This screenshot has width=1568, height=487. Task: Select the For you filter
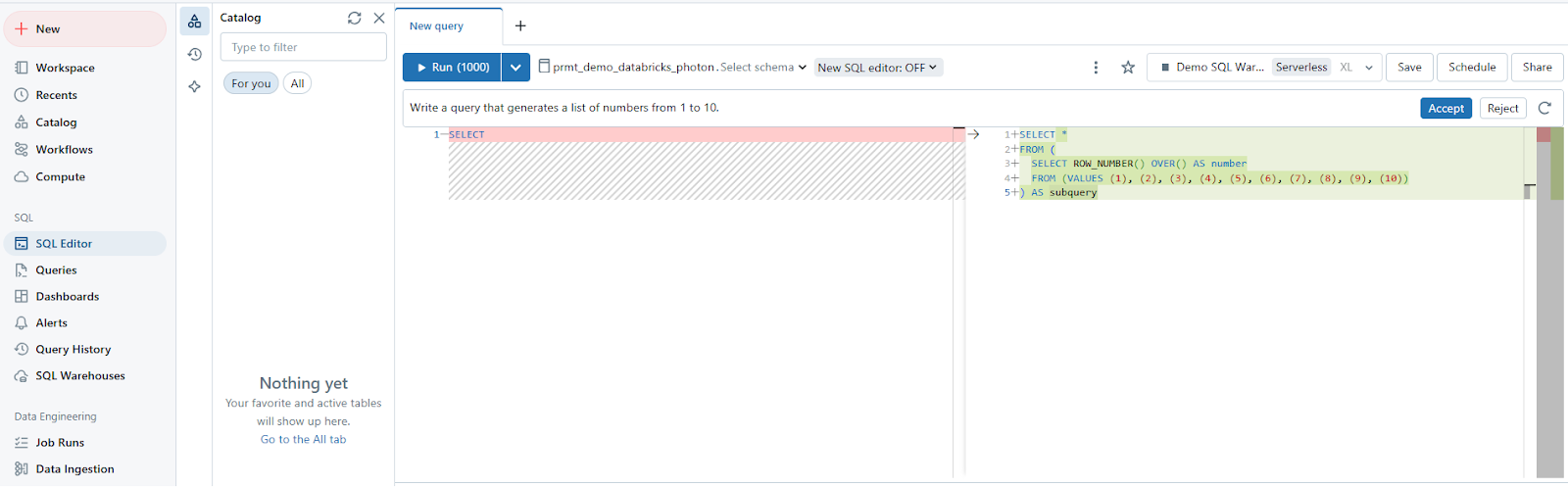click(251, 83)
